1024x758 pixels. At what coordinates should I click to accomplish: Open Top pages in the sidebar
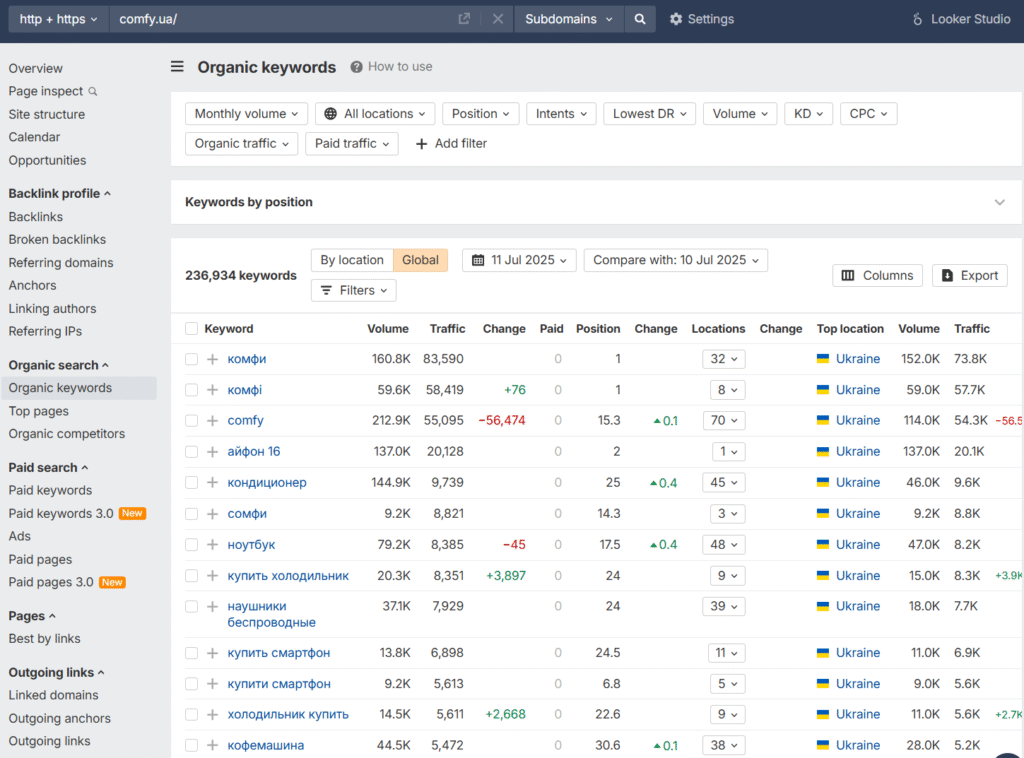pos(38,411)
